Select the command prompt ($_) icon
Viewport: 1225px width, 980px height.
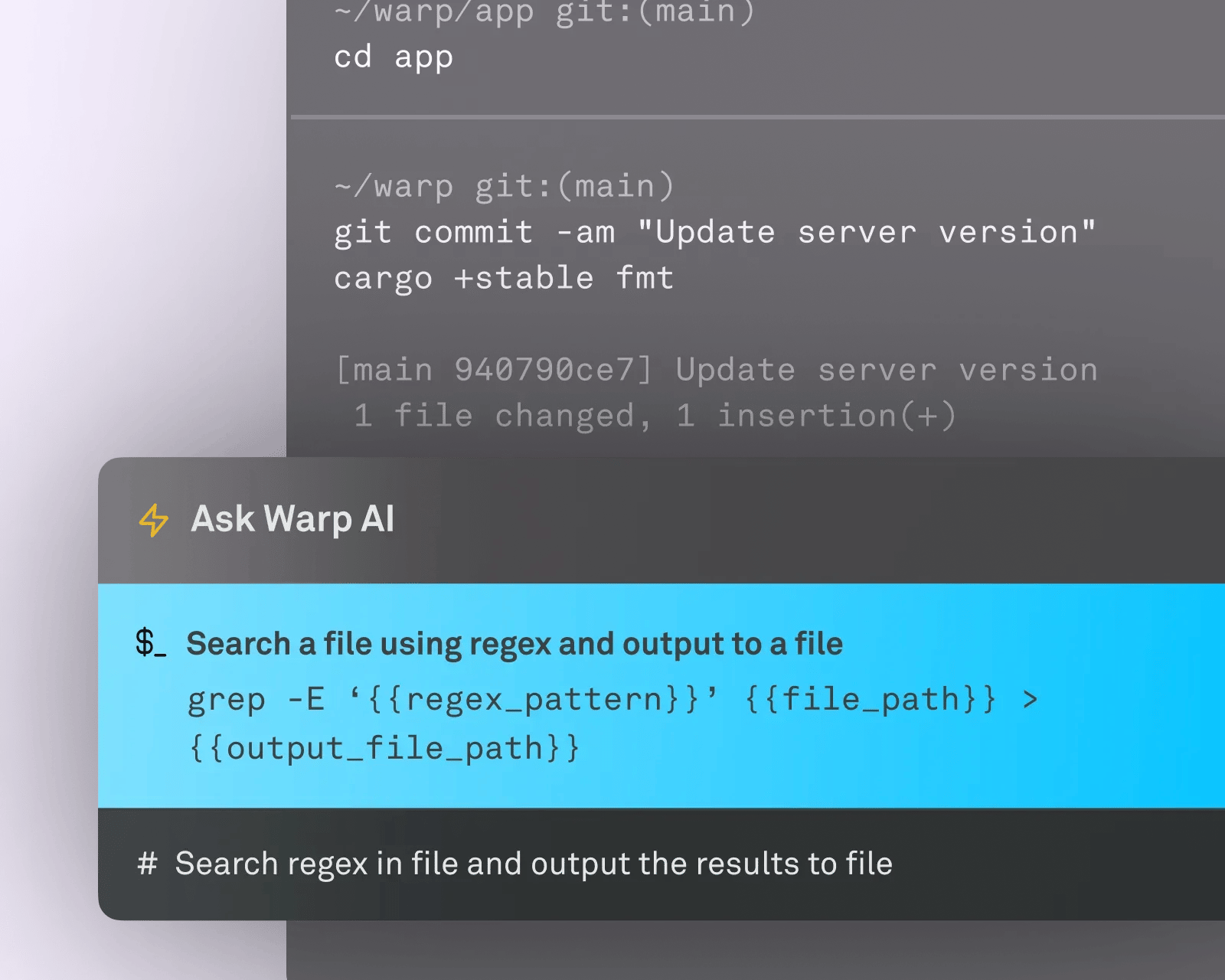tap(150, 643)
